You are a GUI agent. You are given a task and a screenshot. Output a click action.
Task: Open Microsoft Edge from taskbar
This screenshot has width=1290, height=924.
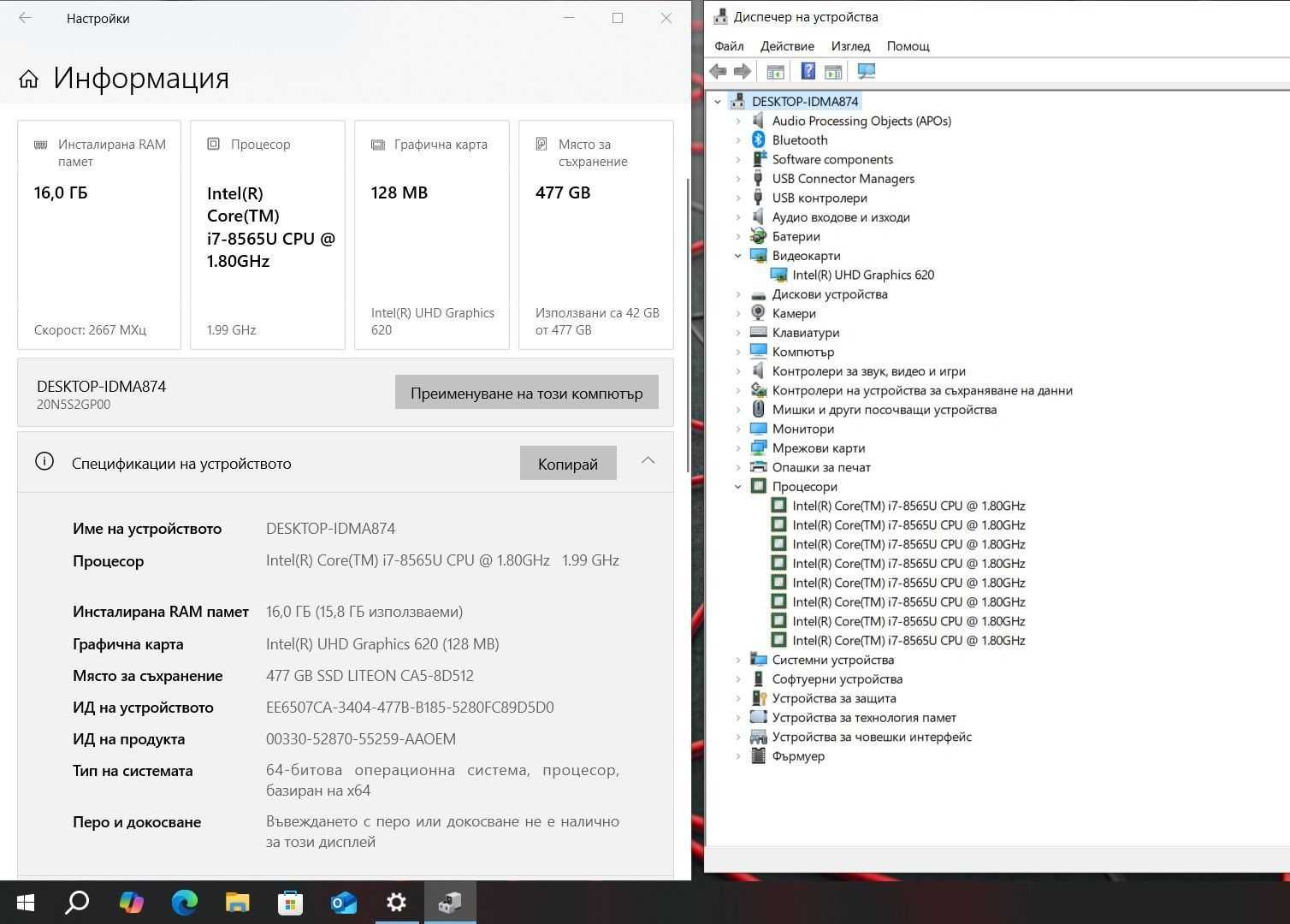pos(184,902)
